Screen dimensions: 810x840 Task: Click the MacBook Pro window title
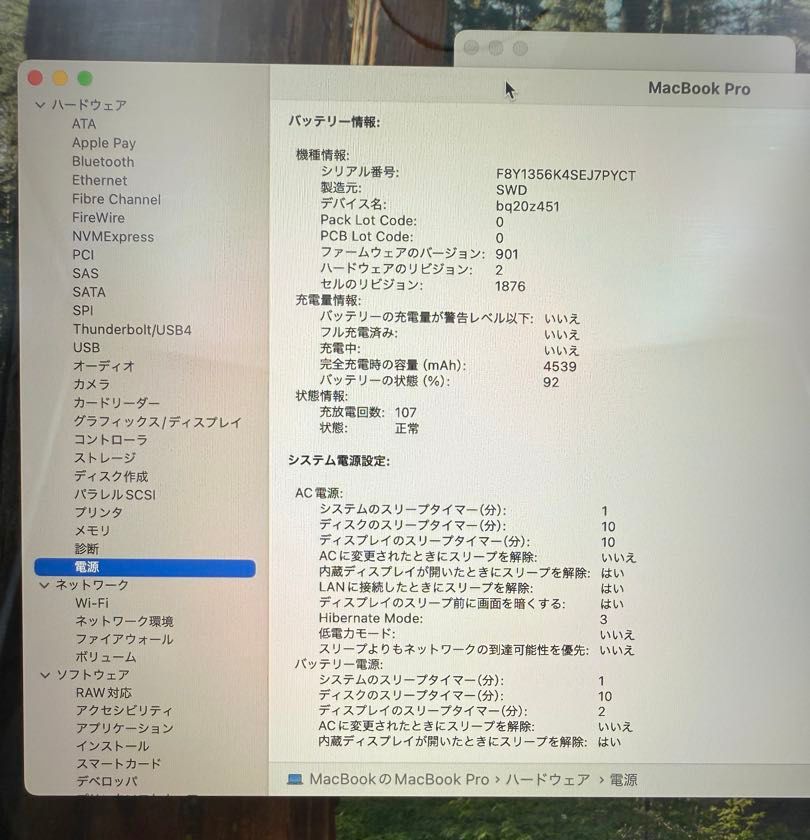tap(699, 88)
